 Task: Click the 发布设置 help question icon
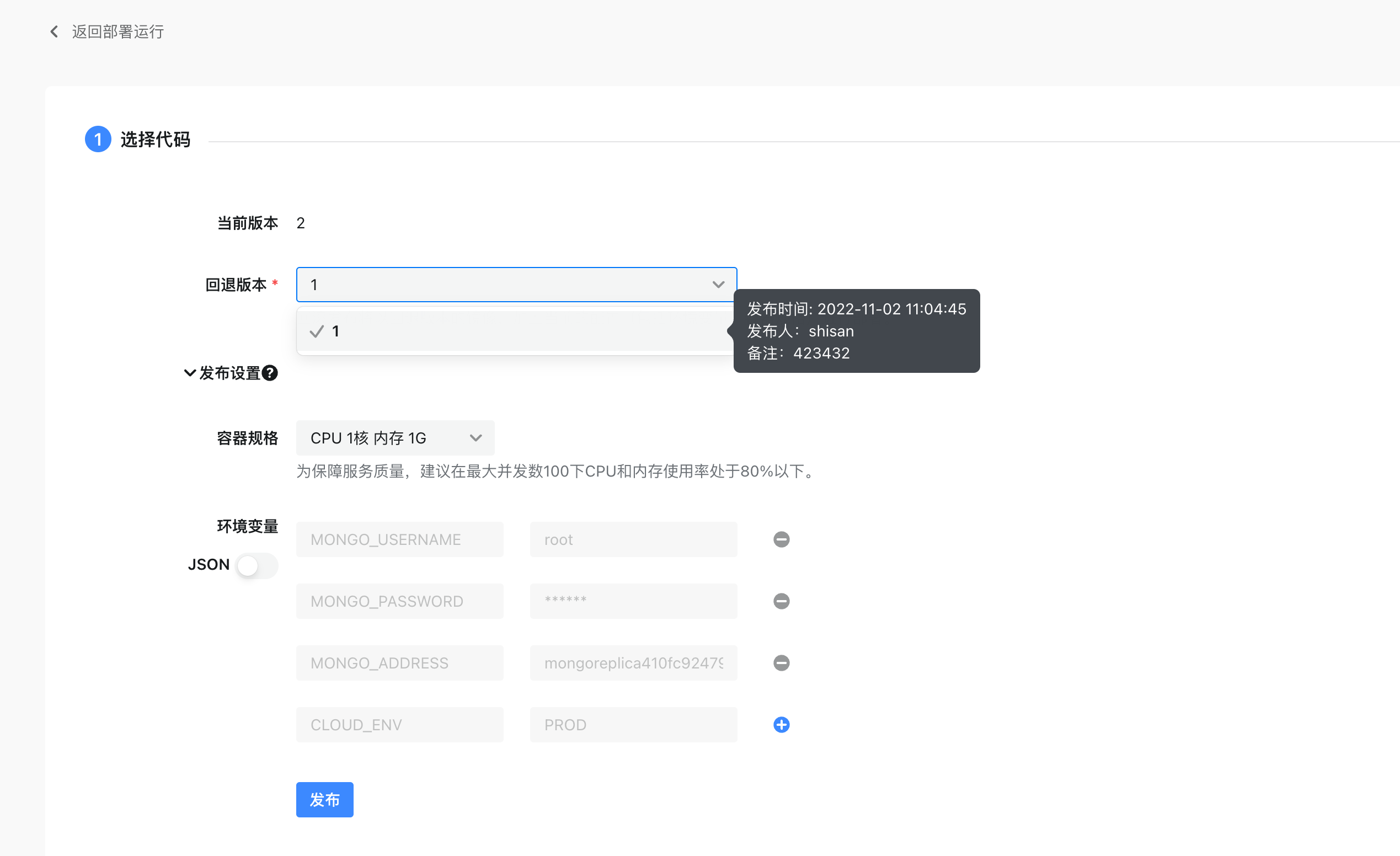[270, 373]
